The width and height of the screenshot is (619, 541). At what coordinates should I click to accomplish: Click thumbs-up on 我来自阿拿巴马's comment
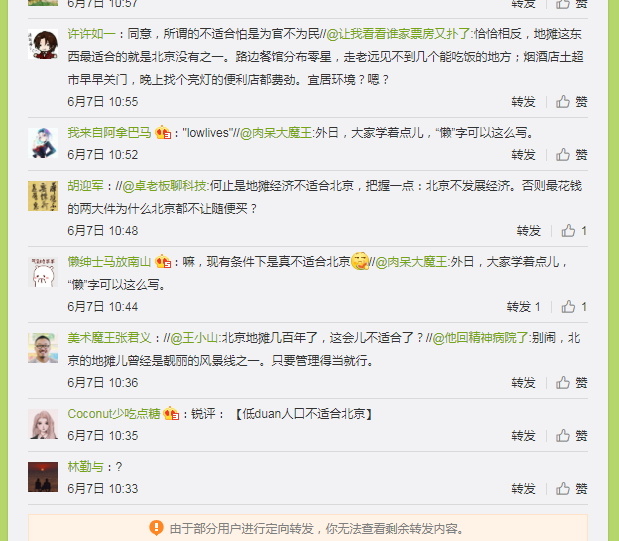(572, 155)
